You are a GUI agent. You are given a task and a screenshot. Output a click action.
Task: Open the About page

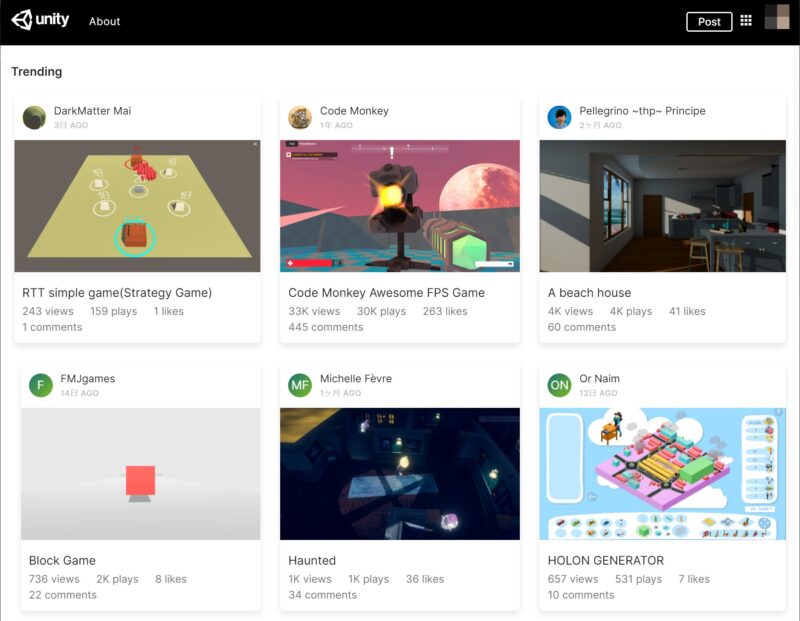(x=103, y=20)
